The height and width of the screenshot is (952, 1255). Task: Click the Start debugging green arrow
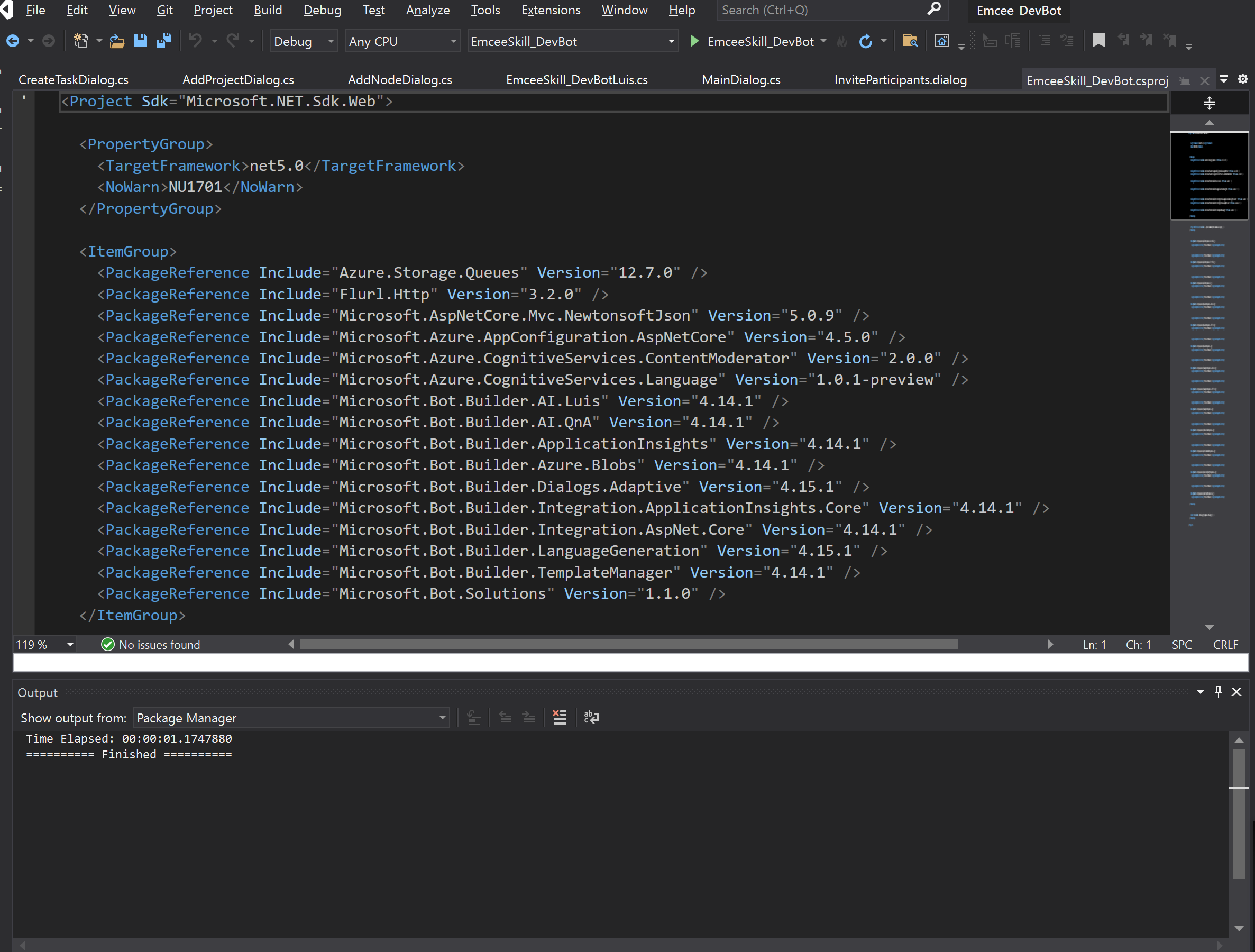694,41
